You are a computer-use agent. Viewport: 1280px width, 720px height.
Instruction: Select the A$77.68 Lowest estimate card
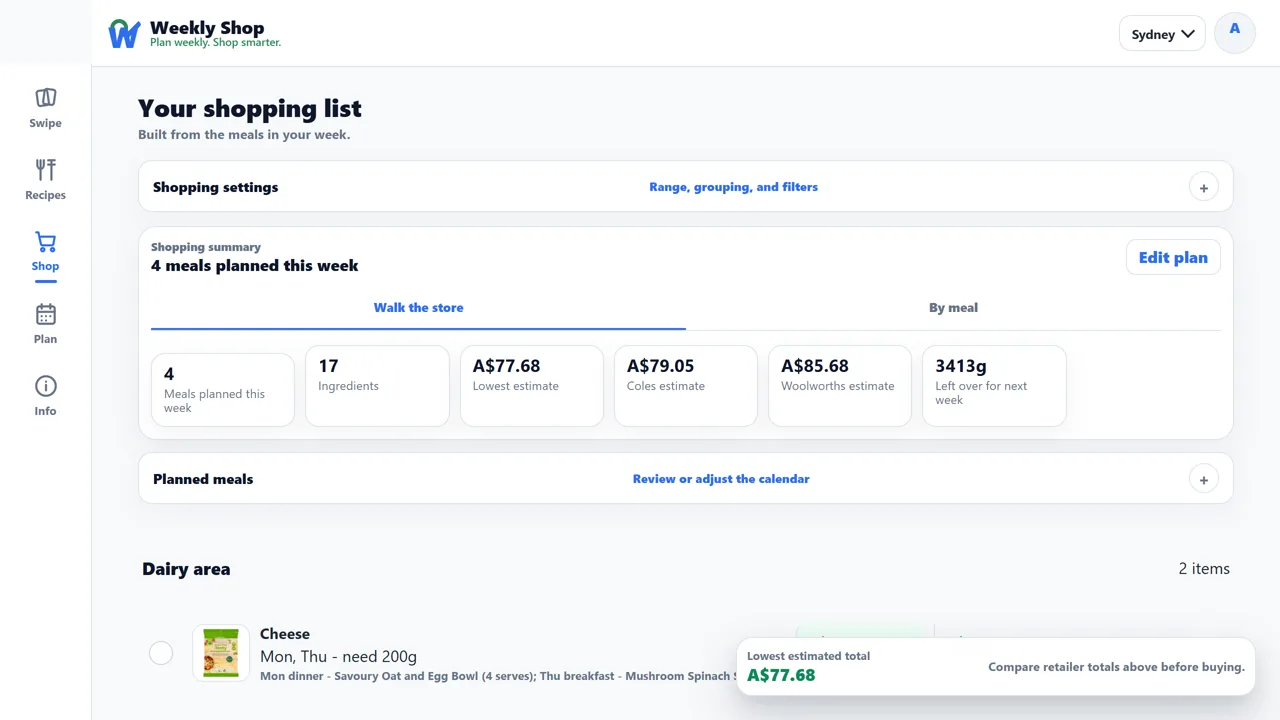(x=531, y=386)
